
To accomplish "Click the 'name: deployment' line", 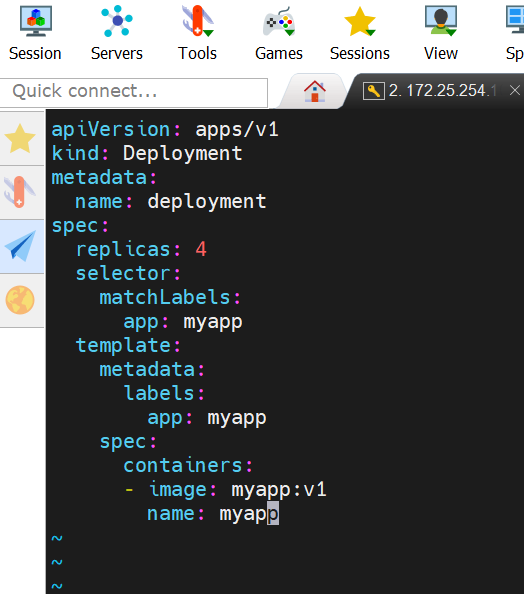I will 170,201.
